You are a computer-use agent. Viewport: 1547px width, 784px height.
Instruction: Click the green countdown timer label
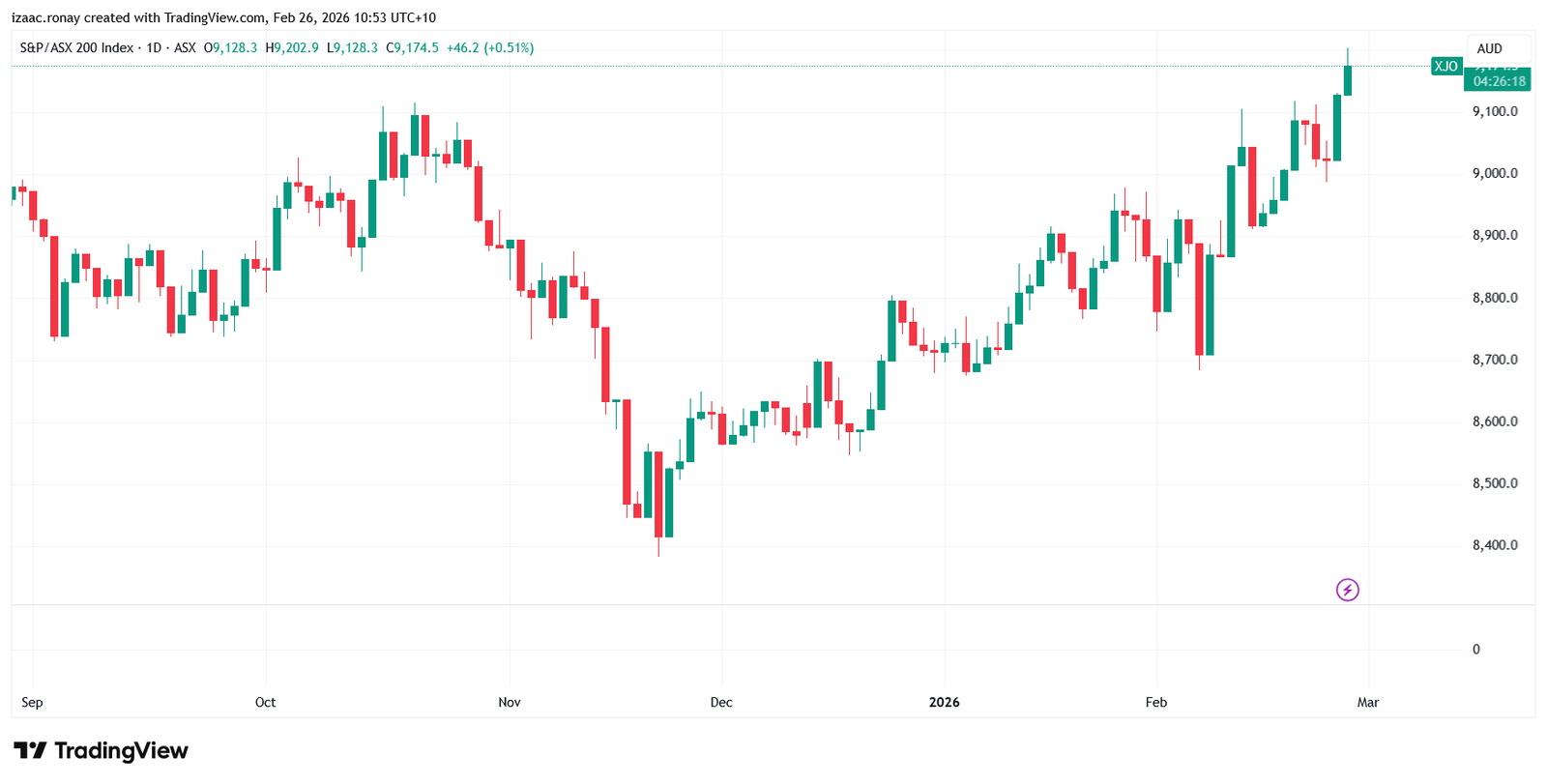point(1499,81)
